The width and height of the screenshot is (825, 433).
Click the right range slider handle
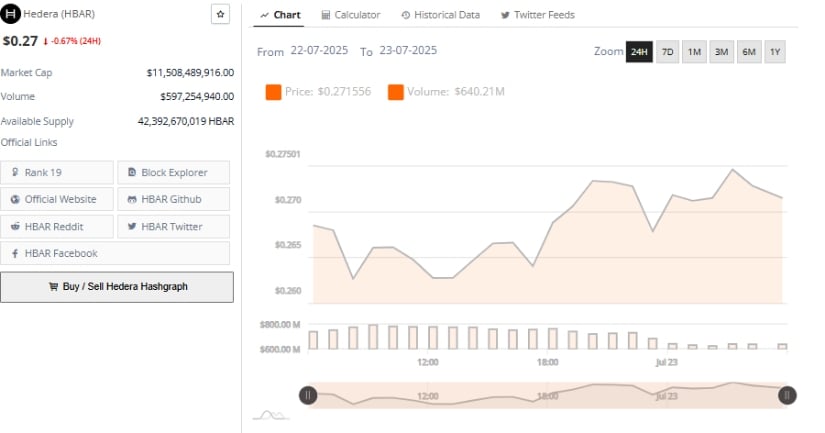pyautogui.click(x=787, y=395)
